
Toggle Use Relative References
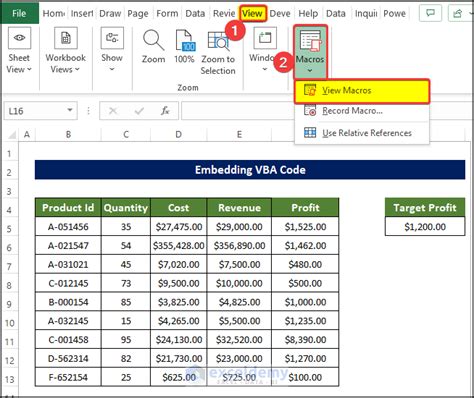coord(362,133)
